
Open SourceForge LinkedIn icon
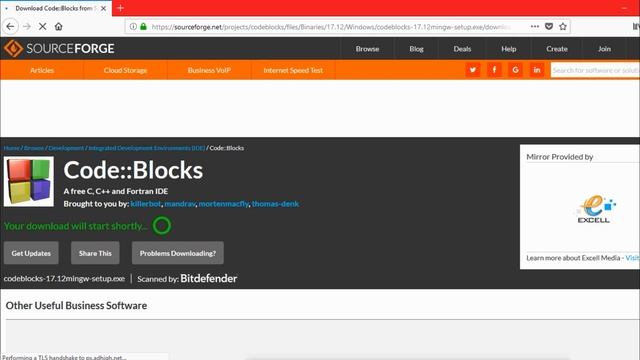(x=537, y=70)
